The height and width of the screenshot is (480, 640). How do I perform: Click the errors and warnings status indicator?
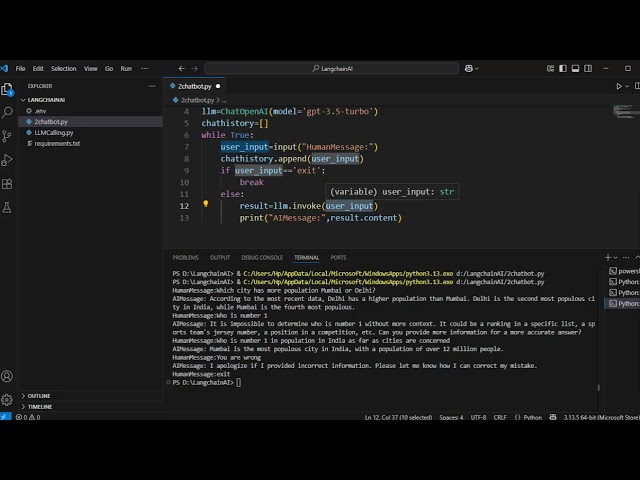28,417
